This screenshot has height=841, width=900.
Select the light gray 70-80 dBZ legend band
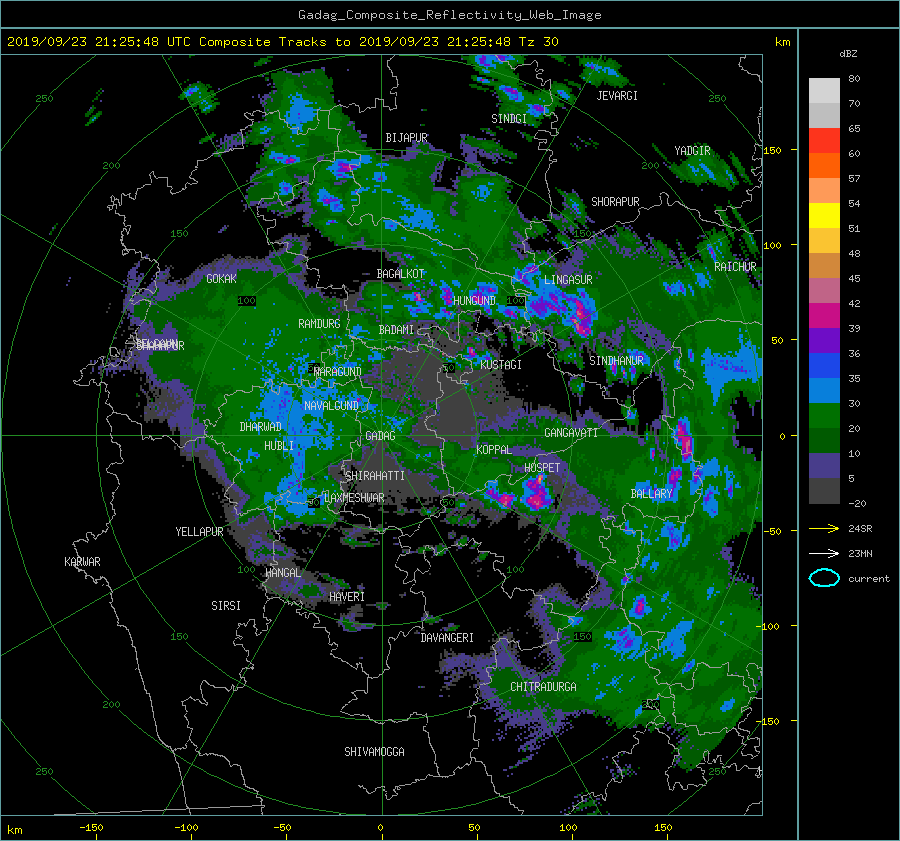[824, 91]
